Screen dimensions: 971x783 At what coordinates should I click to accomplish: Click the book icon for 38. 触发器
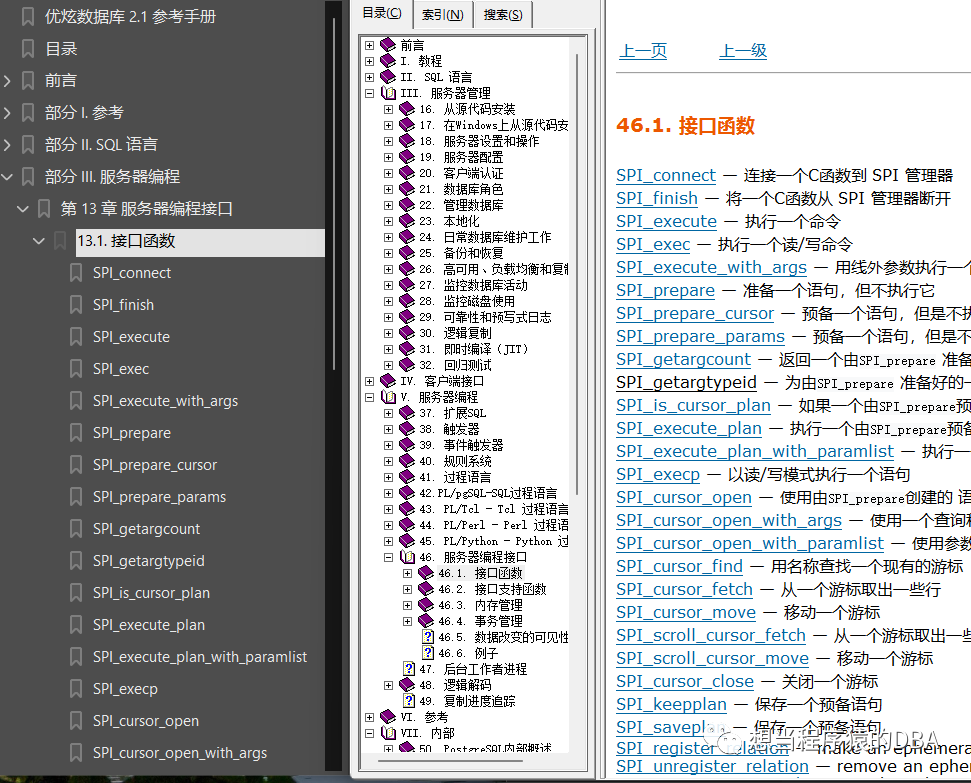pos(407,429)
